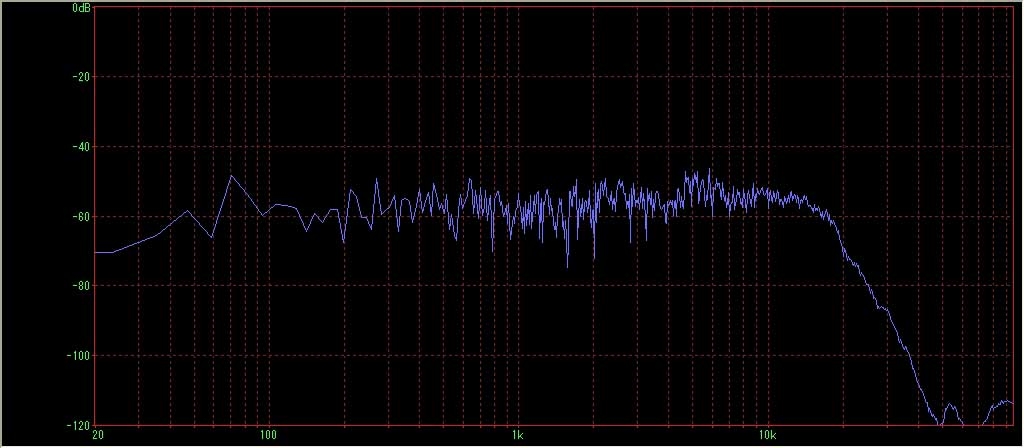The height and width of the screenshot is (448, 1024).
Task: Click the 0dB label on the level axis
Action: pyautogui.click(x=81, y=8)
